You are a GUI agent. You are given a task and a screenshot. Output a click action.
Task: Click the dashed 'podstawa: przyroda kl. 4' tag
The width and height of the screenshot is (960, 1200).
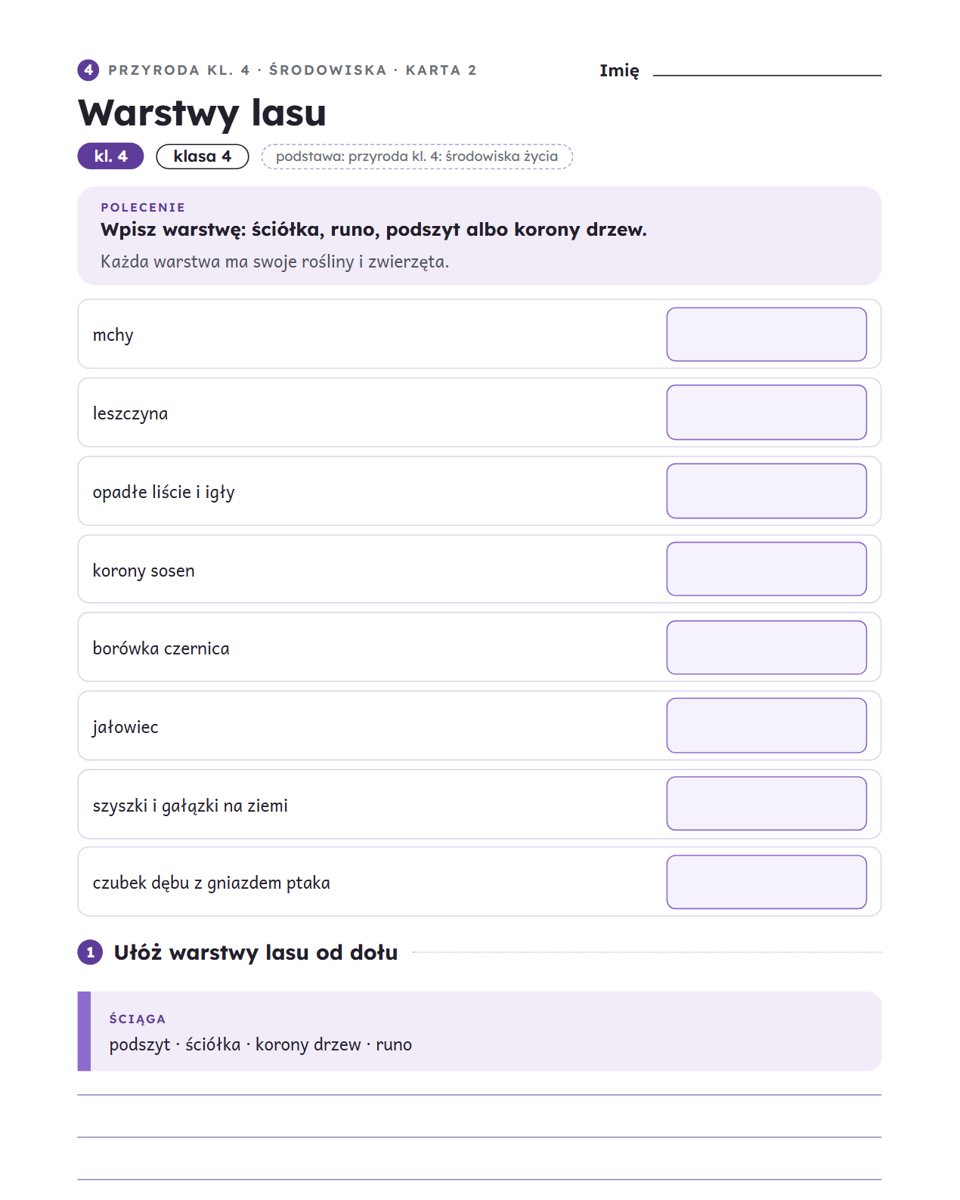click(417, 156)
